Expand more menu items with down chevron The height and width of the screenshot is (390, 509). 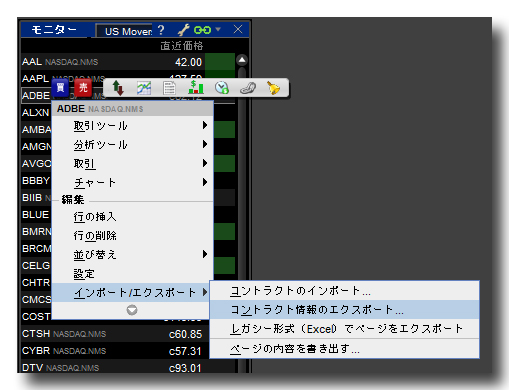(x=132, y=310)
